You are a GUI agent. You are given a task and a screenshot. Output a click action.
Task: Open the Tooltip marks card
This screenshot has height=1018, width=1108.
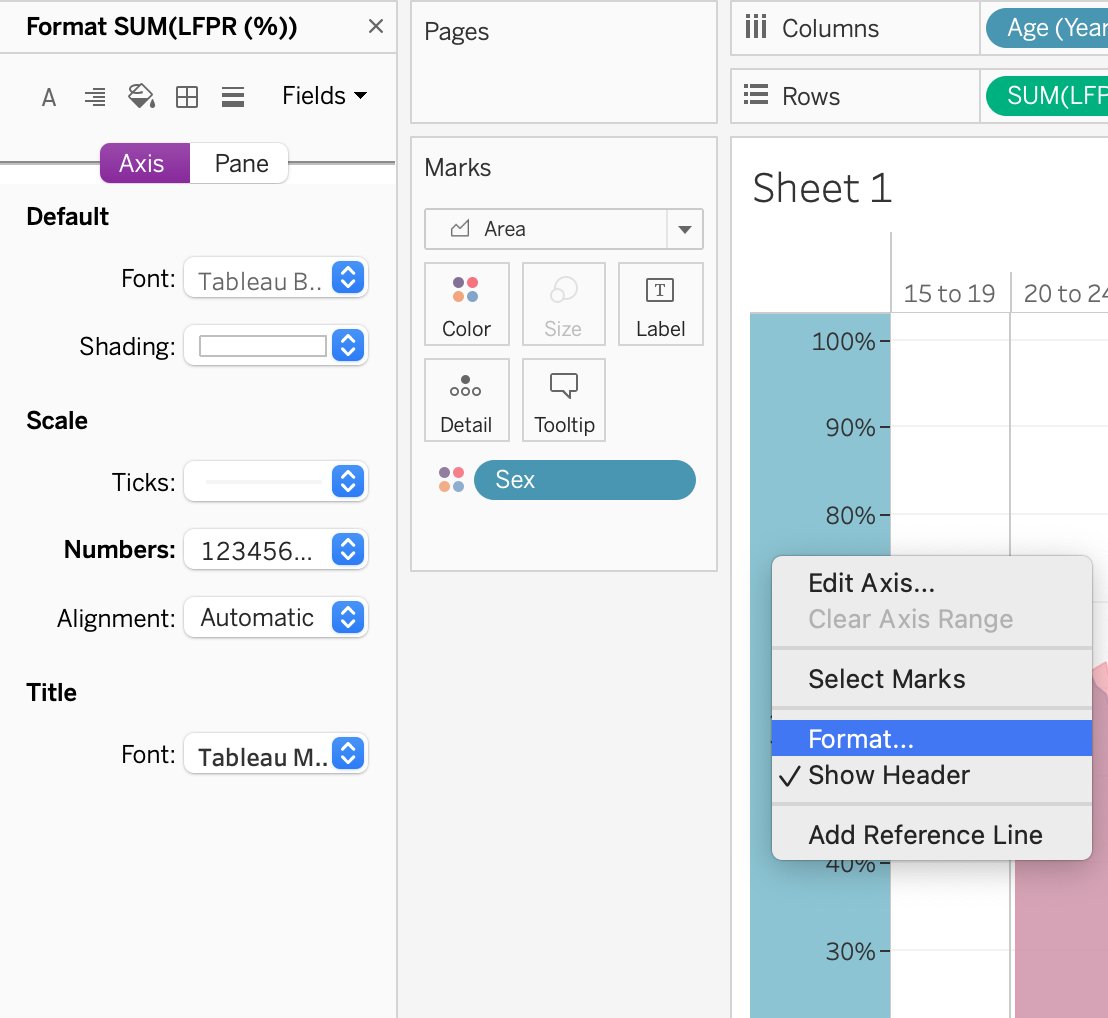(x=564, y=400)
